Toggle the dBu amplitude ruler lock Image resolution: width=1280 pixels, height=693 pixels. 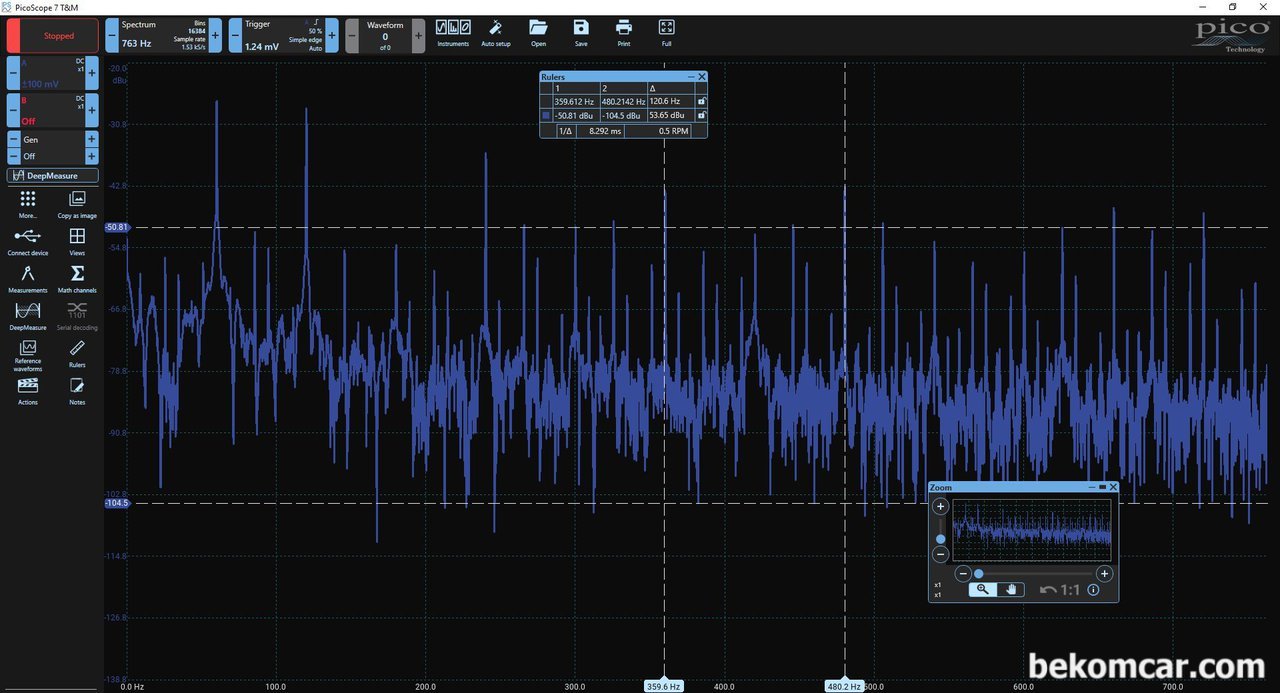pos(701,115)
